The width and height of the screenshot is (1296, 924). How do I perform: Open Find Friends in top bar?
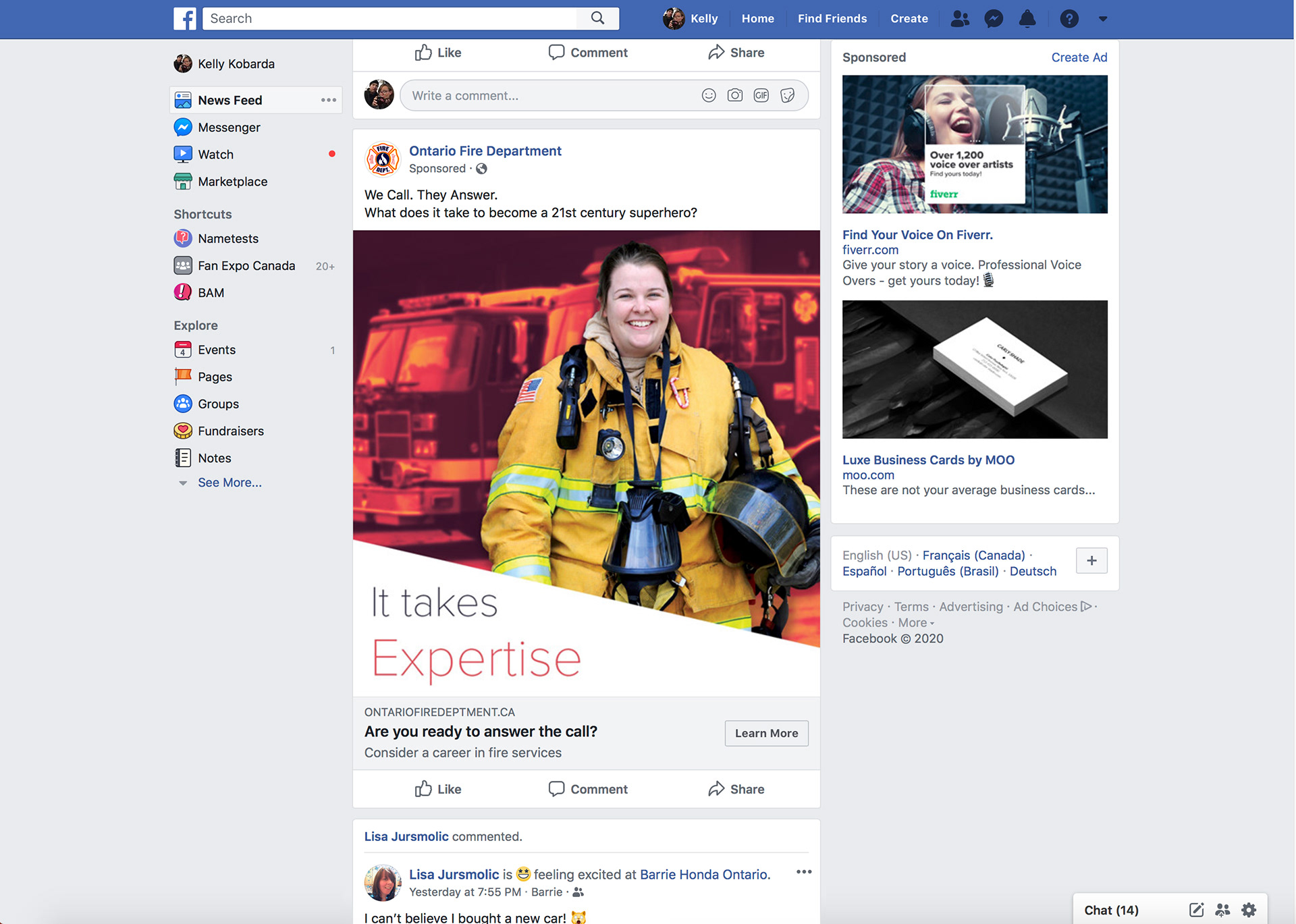click(x=832, y=19)
